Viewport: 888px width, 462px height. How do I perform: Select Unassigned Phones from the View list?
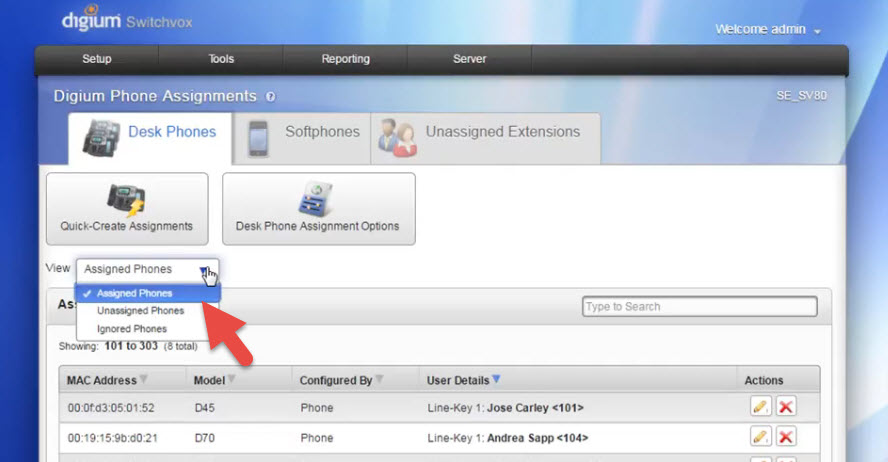140,311
